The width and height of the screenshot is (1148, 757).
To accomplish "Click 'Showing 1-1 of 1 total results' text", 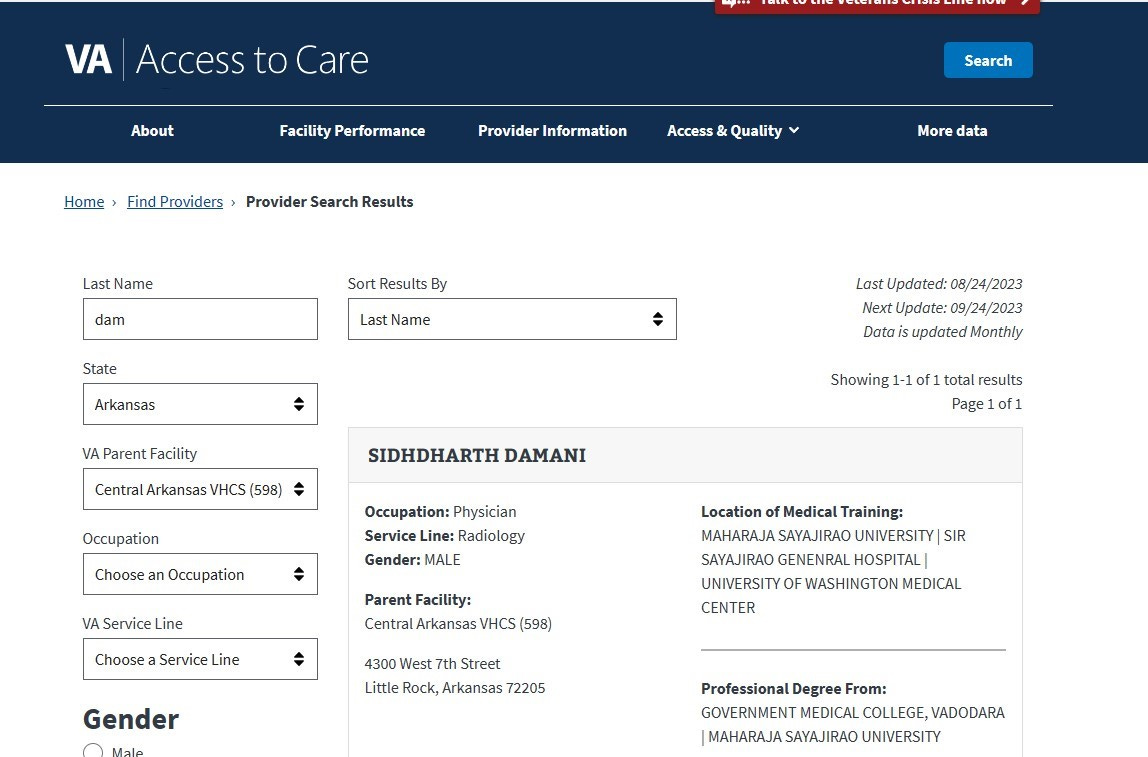I will click(x=926, y=379).
